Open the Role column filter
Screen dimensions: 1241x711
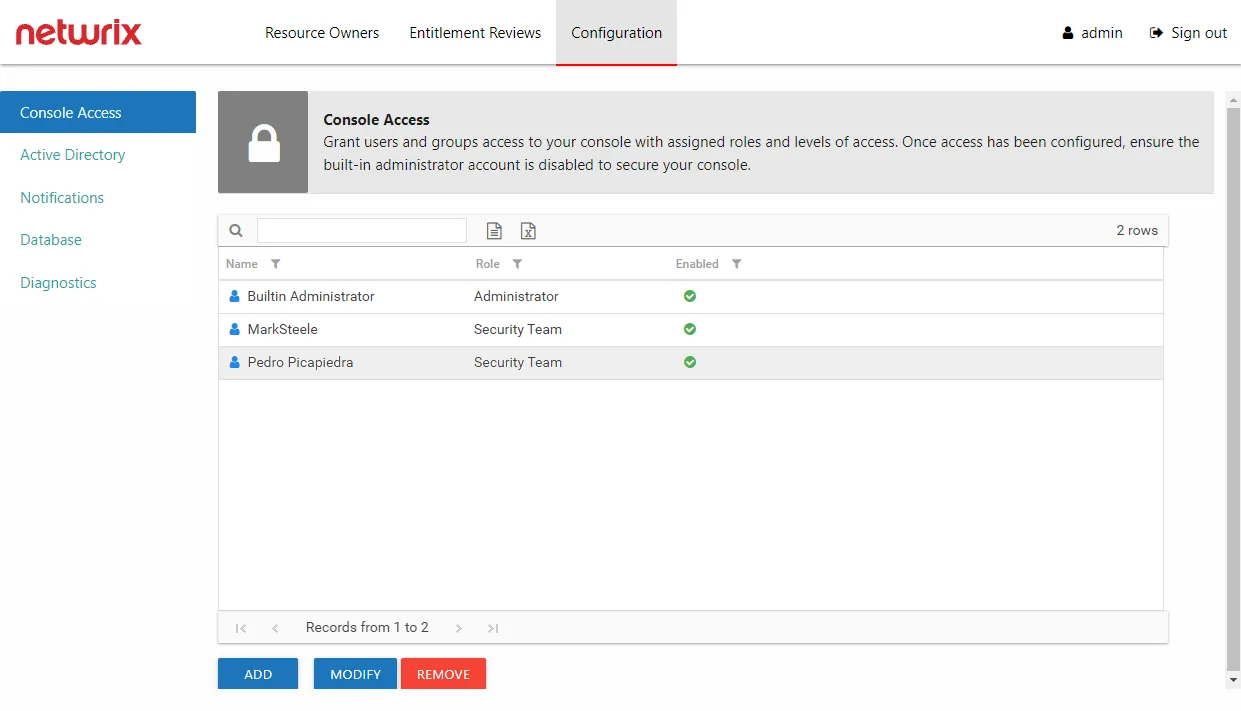coord(517,264)
